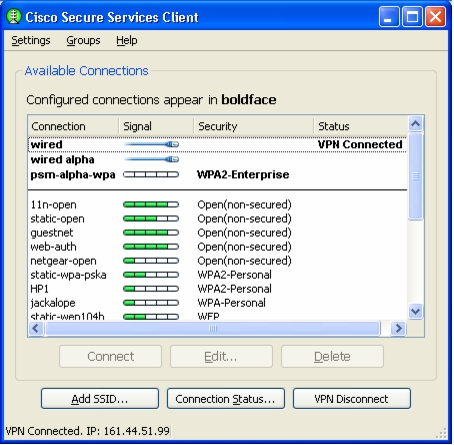Close the Cisco Secure Services Client window
The width and height of the screenshot is (454, 445).
[x=435, y=17]
